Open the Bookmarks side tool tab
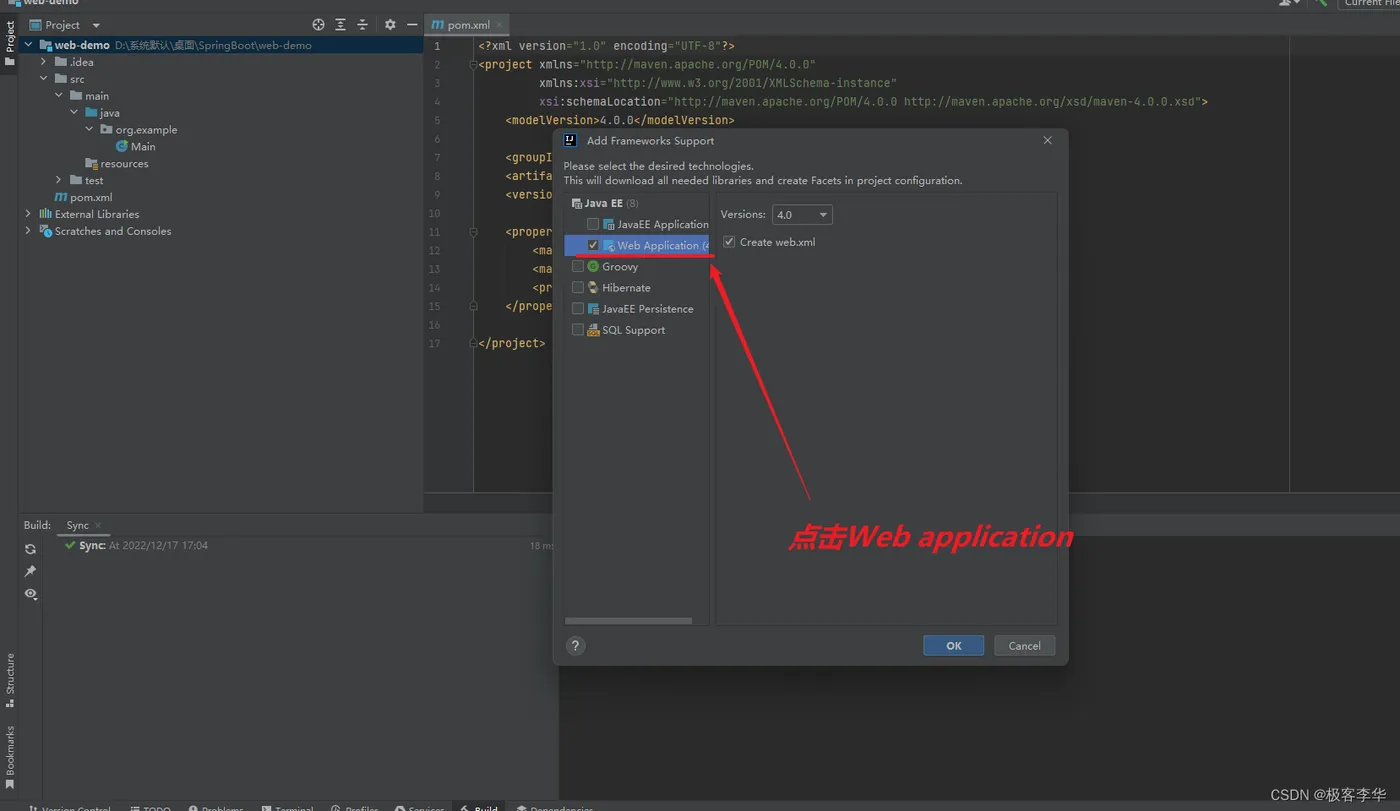This screenshot has width=1400, height=811. click(x=10, y=758)
